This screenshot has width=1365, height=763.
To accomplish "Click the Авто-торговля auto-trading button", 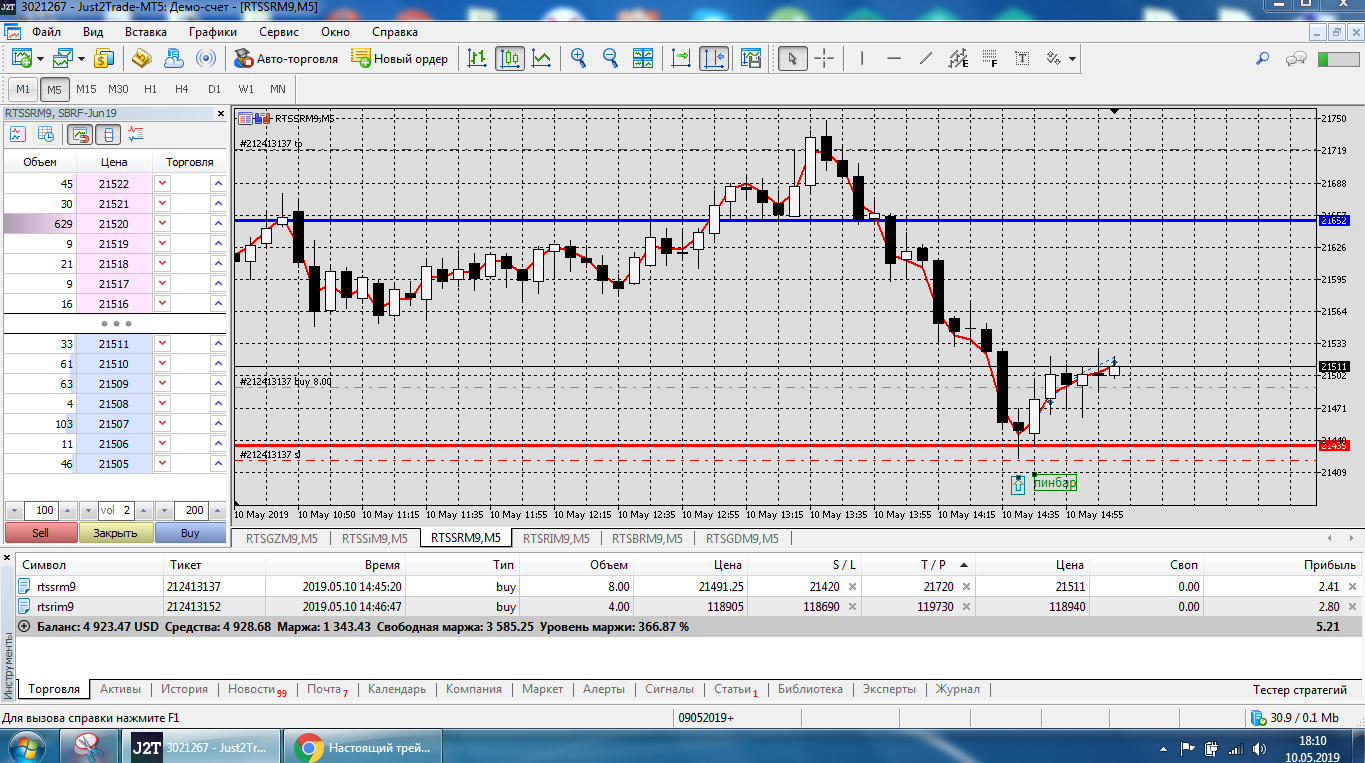I will point(286,59).
